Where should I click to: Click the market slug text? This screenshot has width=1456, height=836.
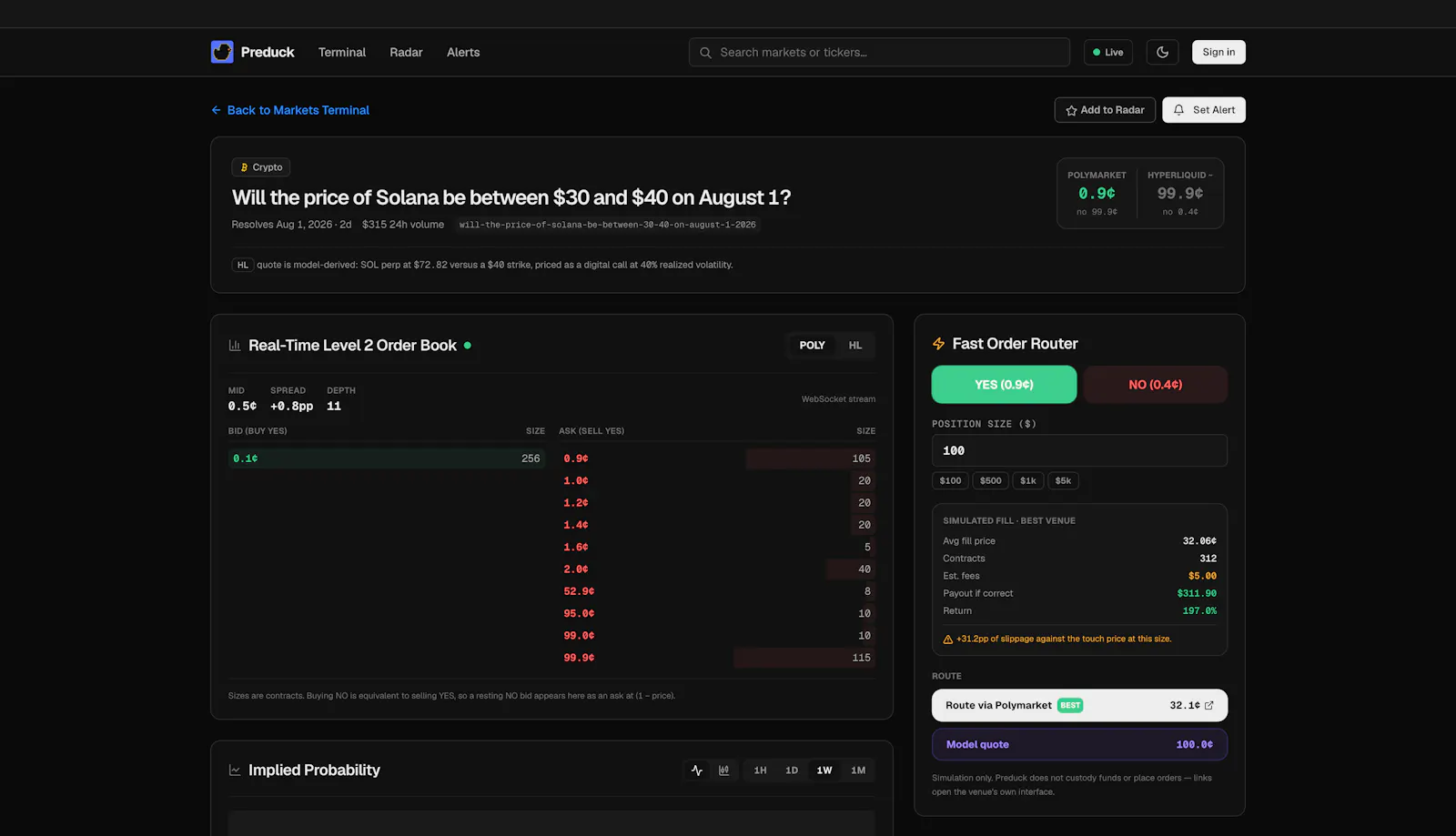(607, 225)
